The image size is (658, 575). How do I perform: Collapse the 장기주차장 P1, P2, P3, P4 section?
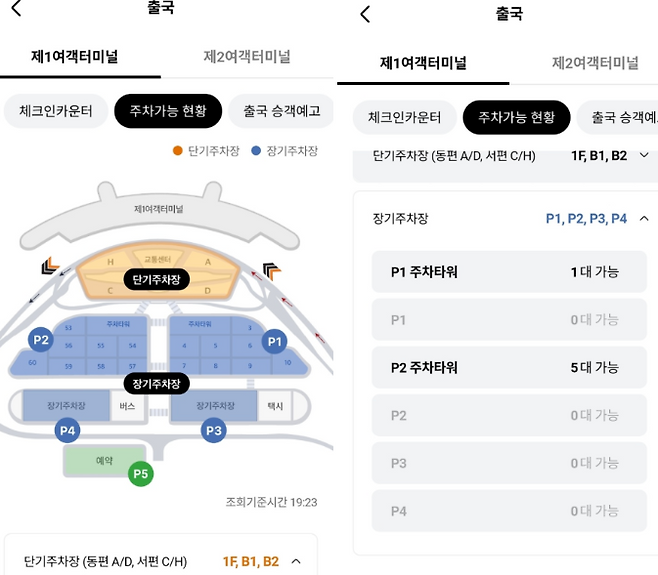click(x=644, y=218)
